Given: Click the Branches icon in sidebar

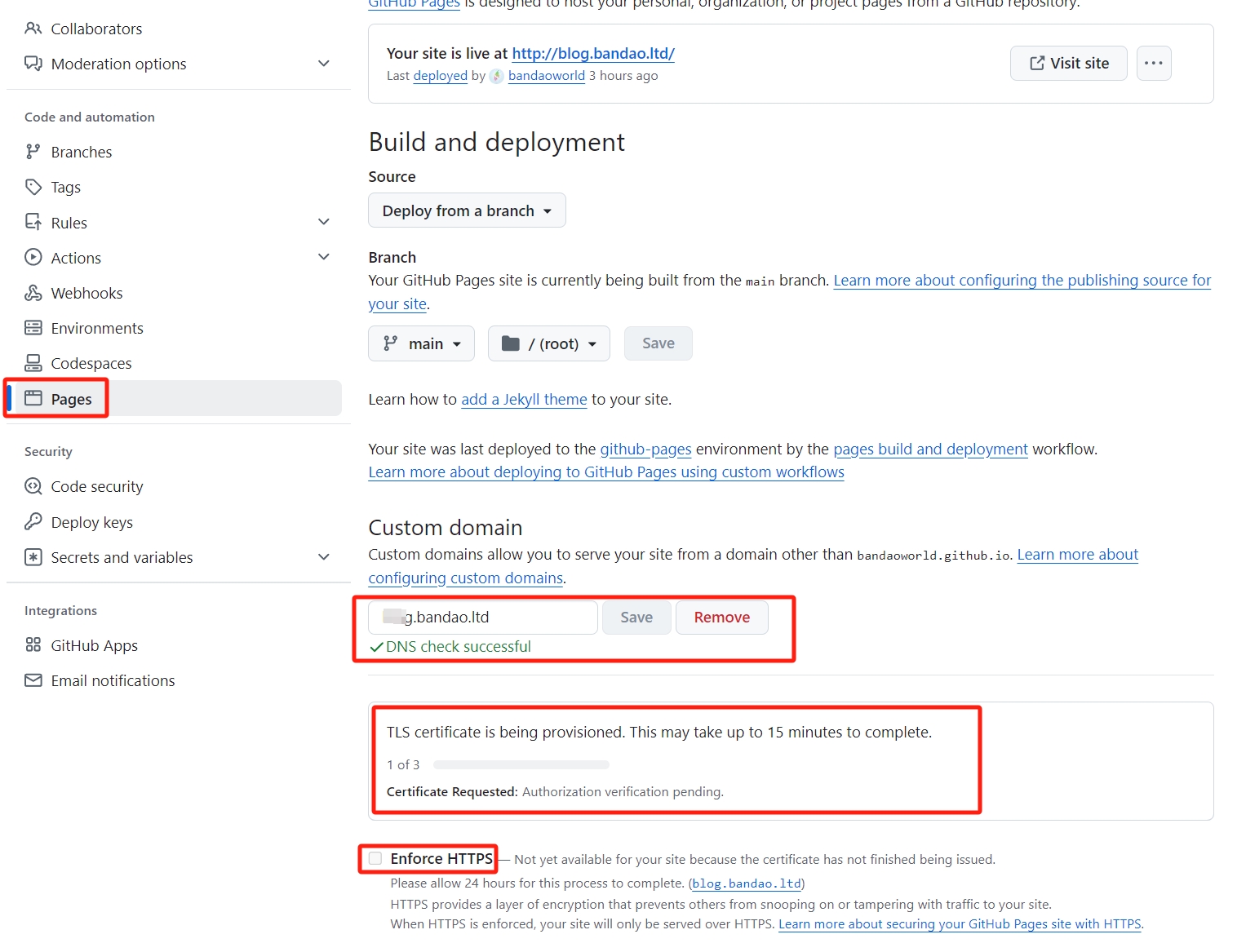Looking at the screenshot, I should [x=33, y=152].
